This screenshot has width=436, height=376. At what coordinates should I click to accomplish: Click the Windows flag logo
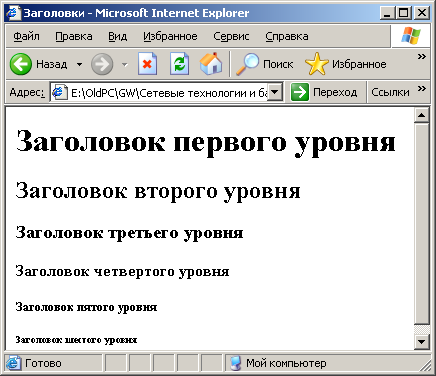(410, 36)
